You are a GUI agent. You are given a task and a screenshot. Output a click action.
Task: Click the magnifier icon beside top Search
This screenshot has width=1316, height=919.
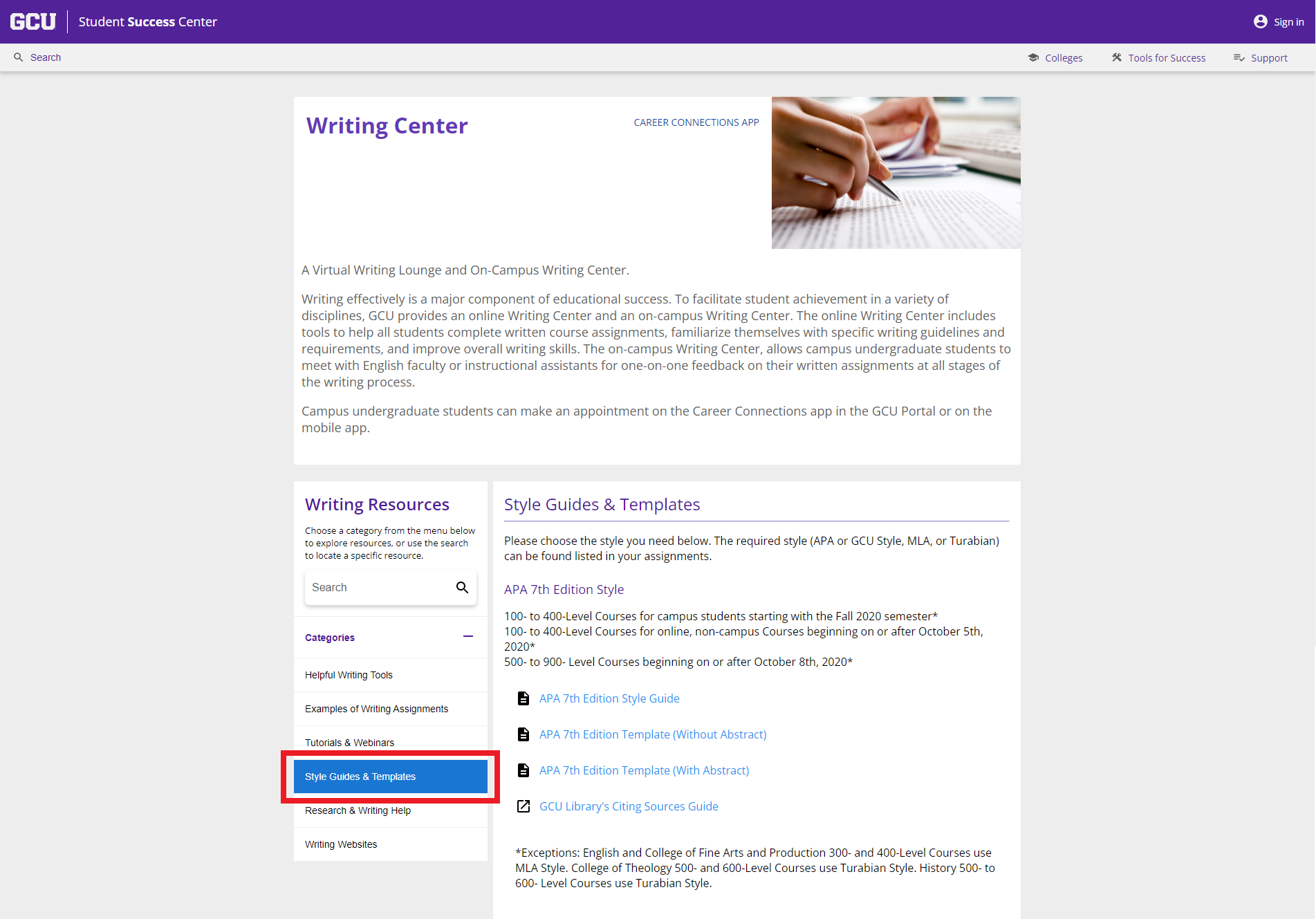19,57
